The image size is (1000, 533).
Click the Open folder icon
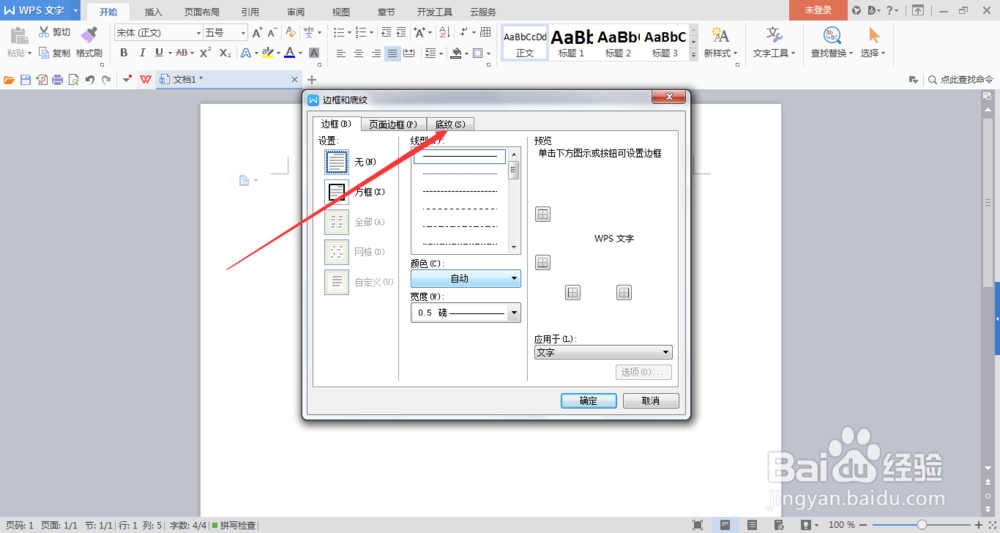[x=9, y=80]
